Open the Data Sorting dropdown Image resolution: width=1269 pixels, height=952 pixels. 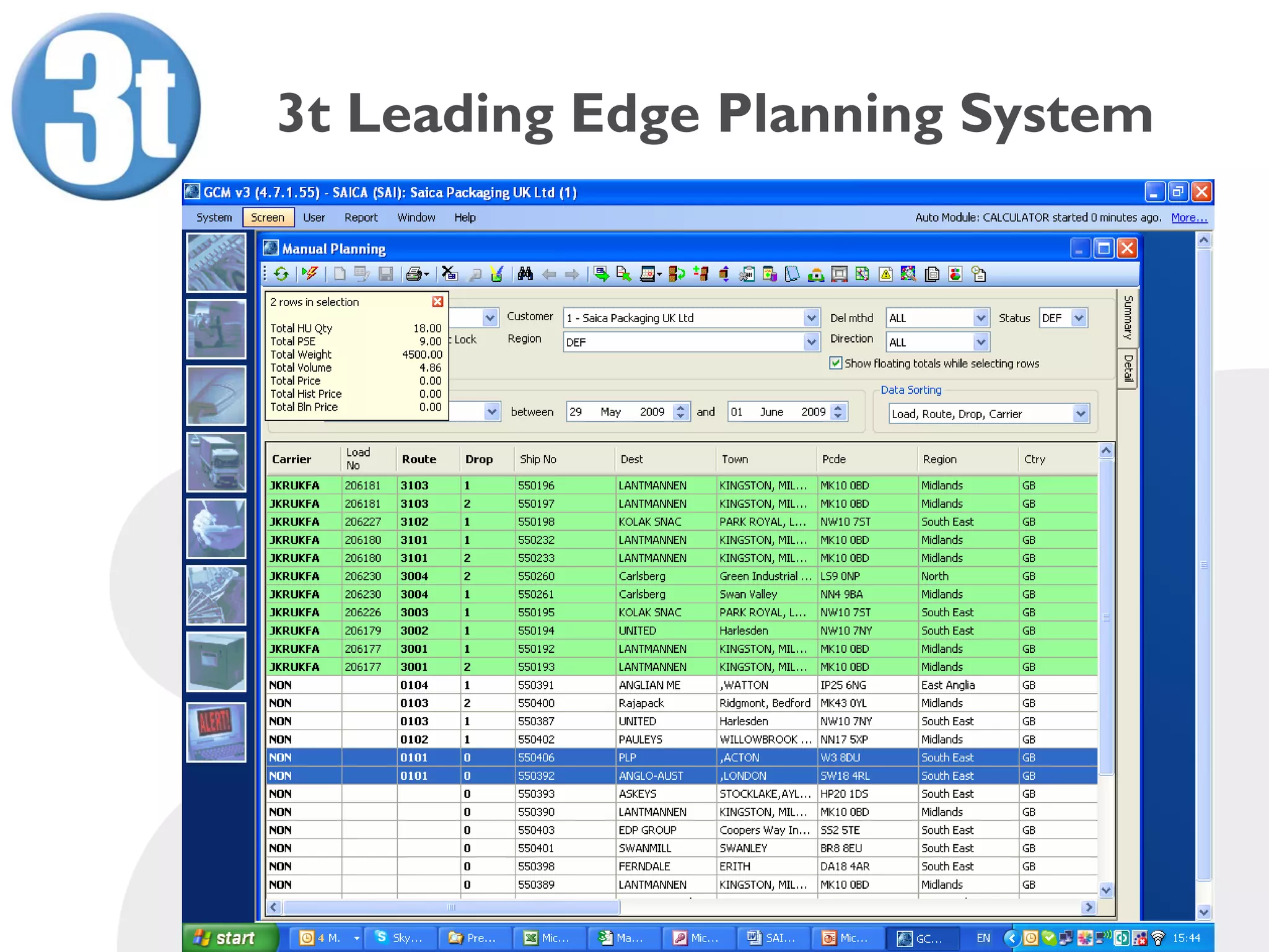tap(1080, 413)
